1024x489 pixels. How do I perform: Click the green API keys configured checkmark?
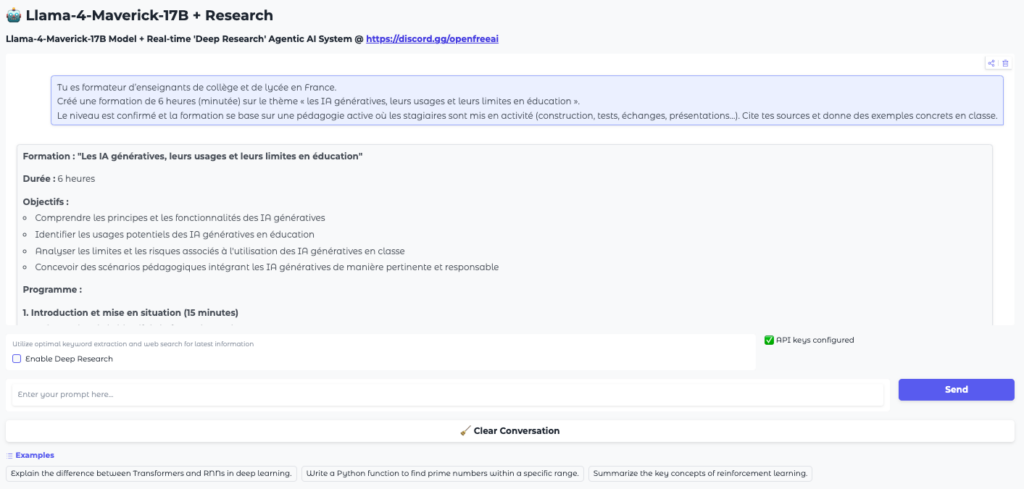coord(769,340)
